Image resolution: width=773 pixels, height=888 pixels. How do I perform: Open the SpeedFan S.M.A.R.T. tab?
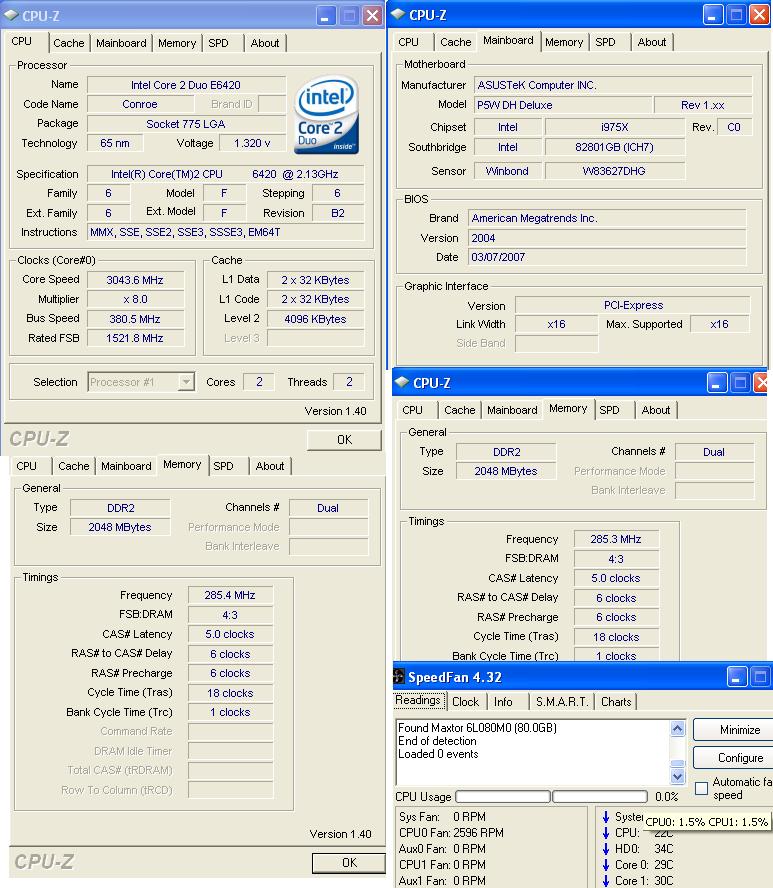pos(563,702)
